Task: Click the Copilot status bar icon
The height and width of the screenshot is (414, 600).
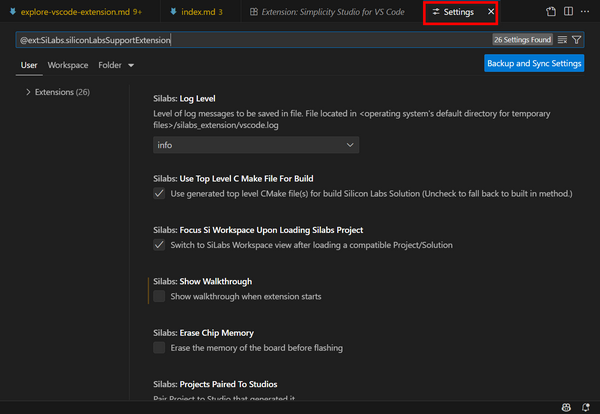Action: click(566, 407)
